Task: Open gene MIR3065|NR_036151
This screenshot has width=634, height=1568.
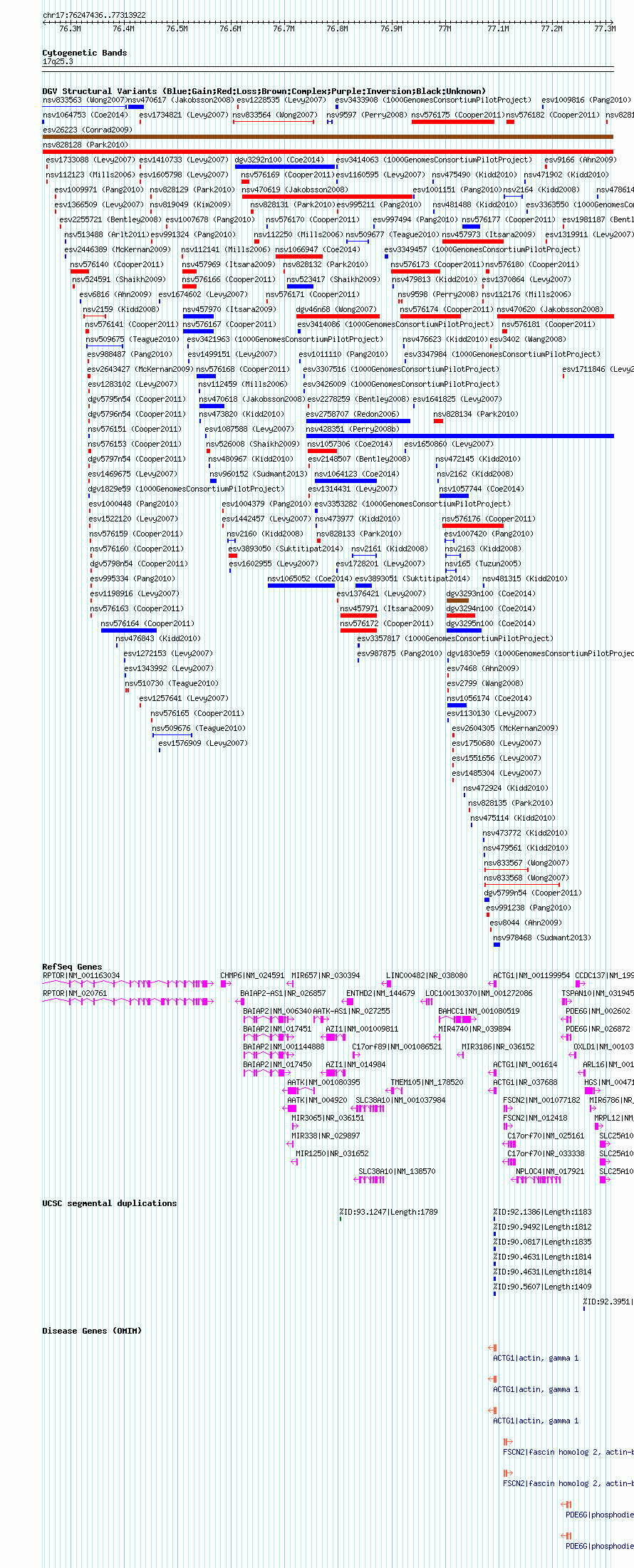Action: [x=328, y=1118]
